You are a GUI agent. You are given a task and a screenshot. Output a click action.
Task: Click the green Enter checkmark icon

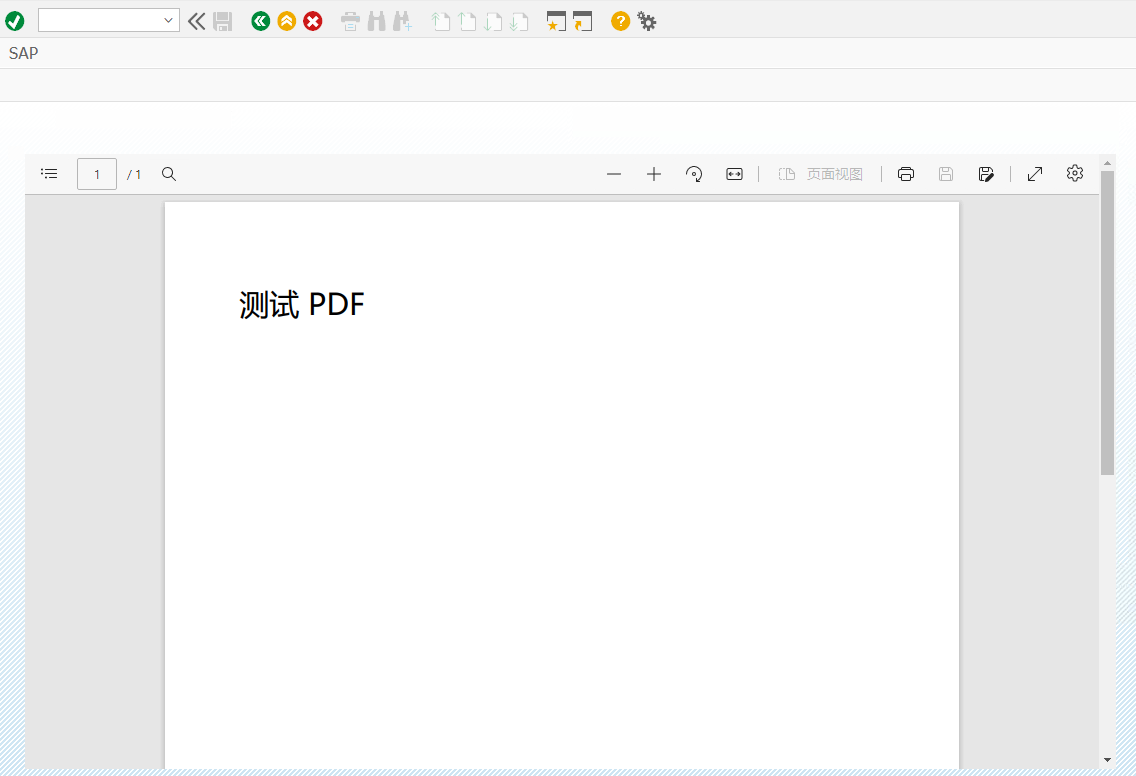14,21
